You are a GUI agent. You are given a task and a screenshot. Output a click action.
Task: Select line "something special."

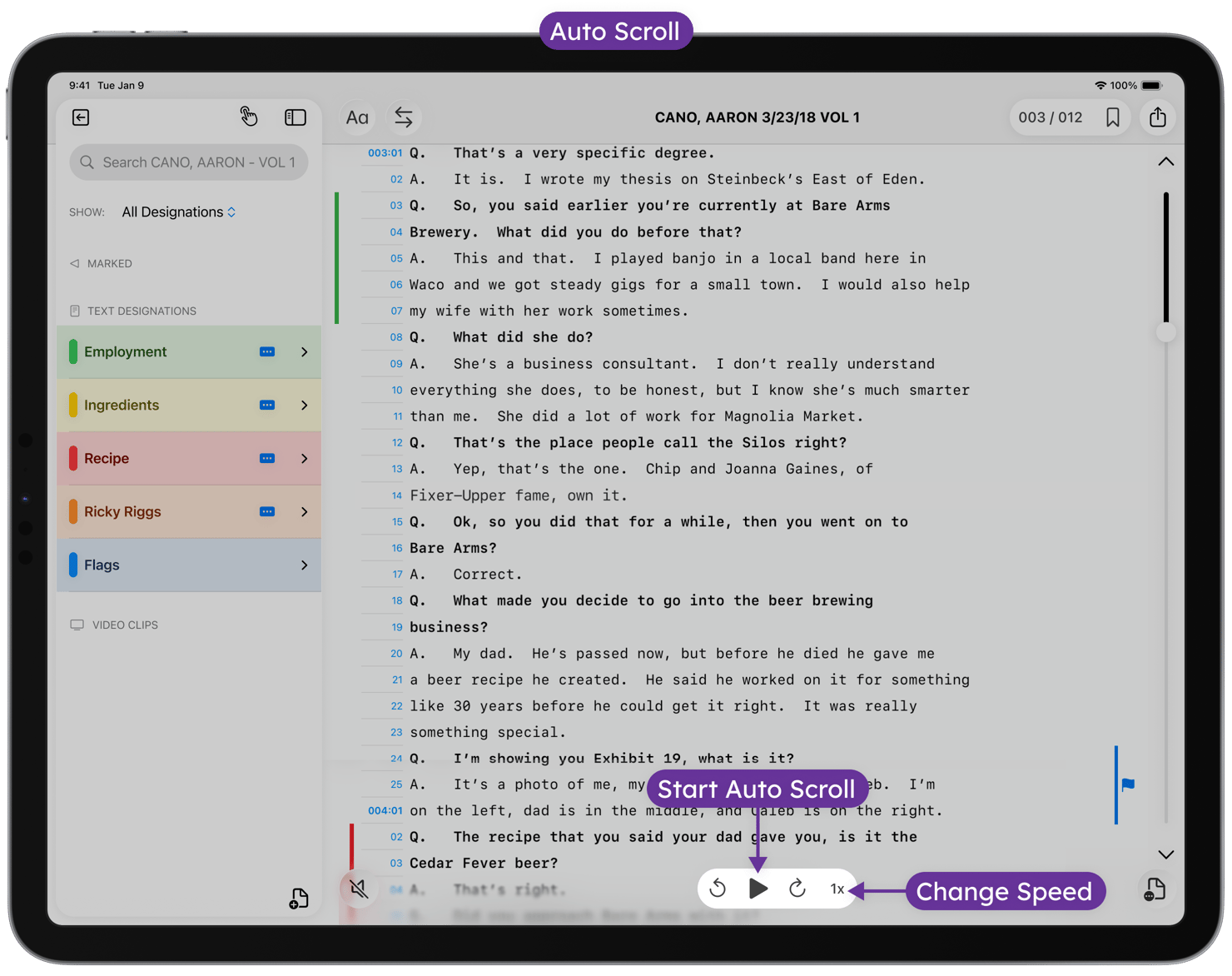488,733
